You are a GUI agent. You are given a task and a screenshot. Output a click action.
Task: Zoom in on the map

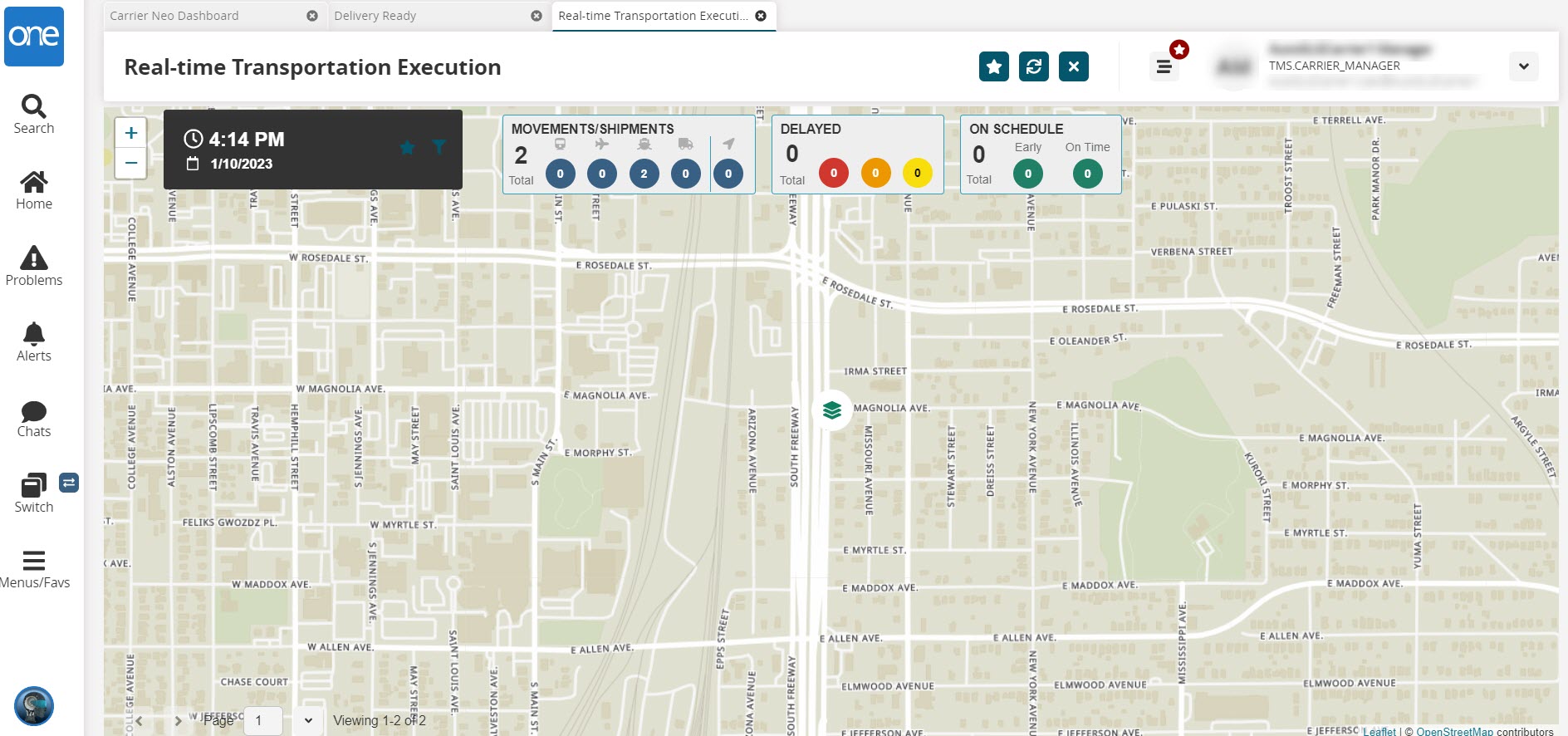131,133
